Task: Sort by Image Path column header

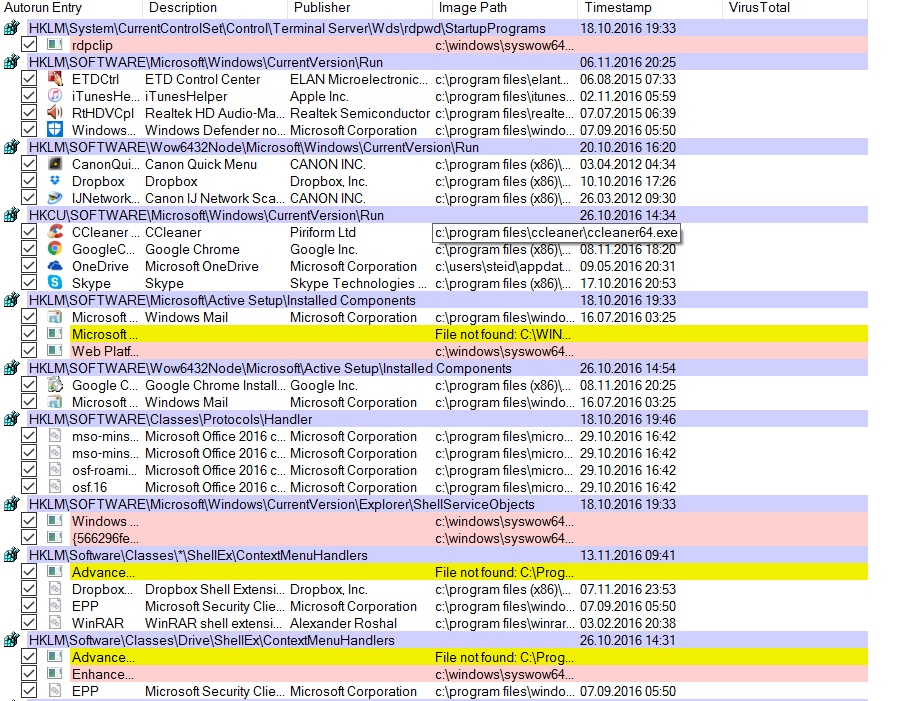Action: 505,8
